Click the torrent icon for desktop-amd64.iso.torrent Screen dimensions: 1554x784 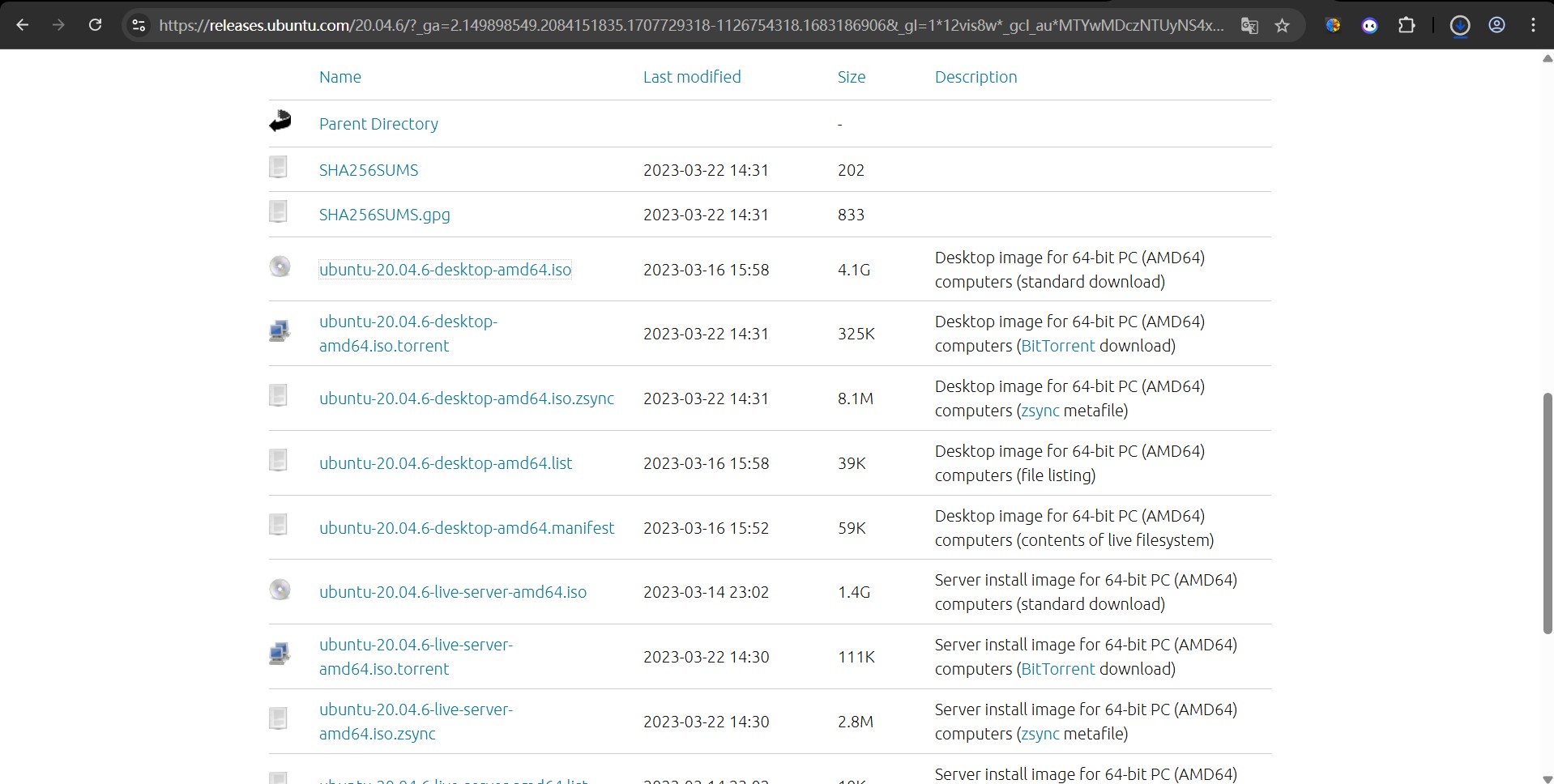click(x=280, y=331)
